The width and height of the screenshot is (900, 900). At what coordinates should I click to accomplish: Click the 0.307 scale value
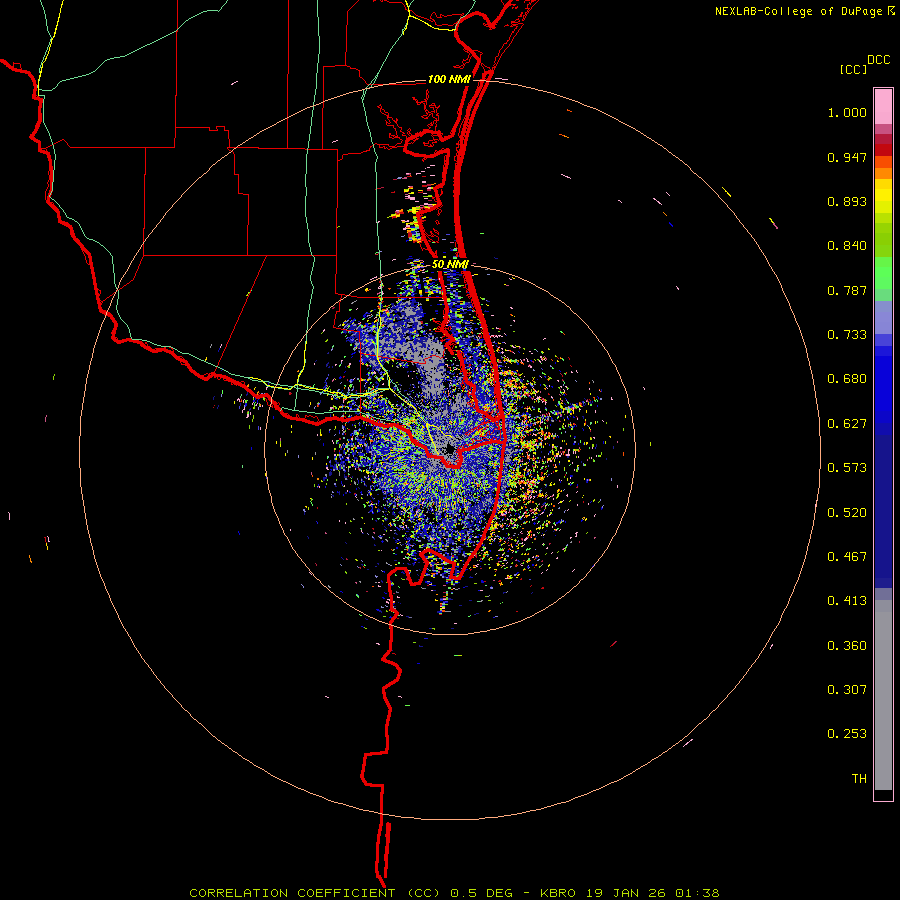pyautogui.click(x=847, y=690)
